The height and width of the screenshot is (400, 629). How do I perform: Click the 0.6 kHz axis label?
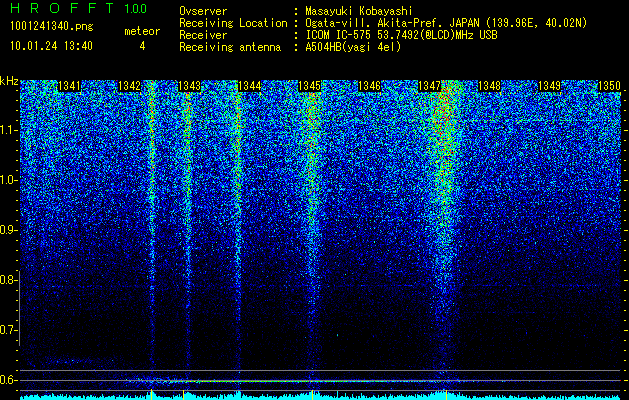[x=8, y=380]
